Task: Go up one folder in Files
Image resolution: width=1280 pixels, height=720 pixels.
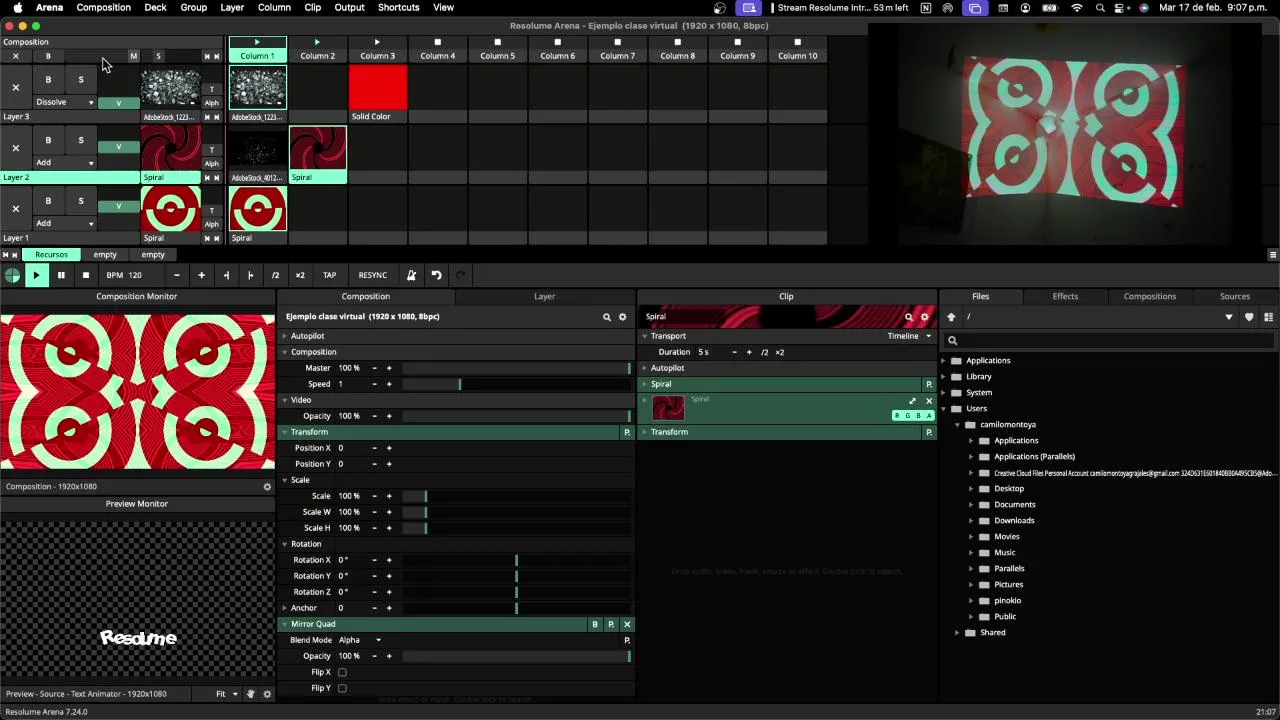Action: (x=951, y=317)
